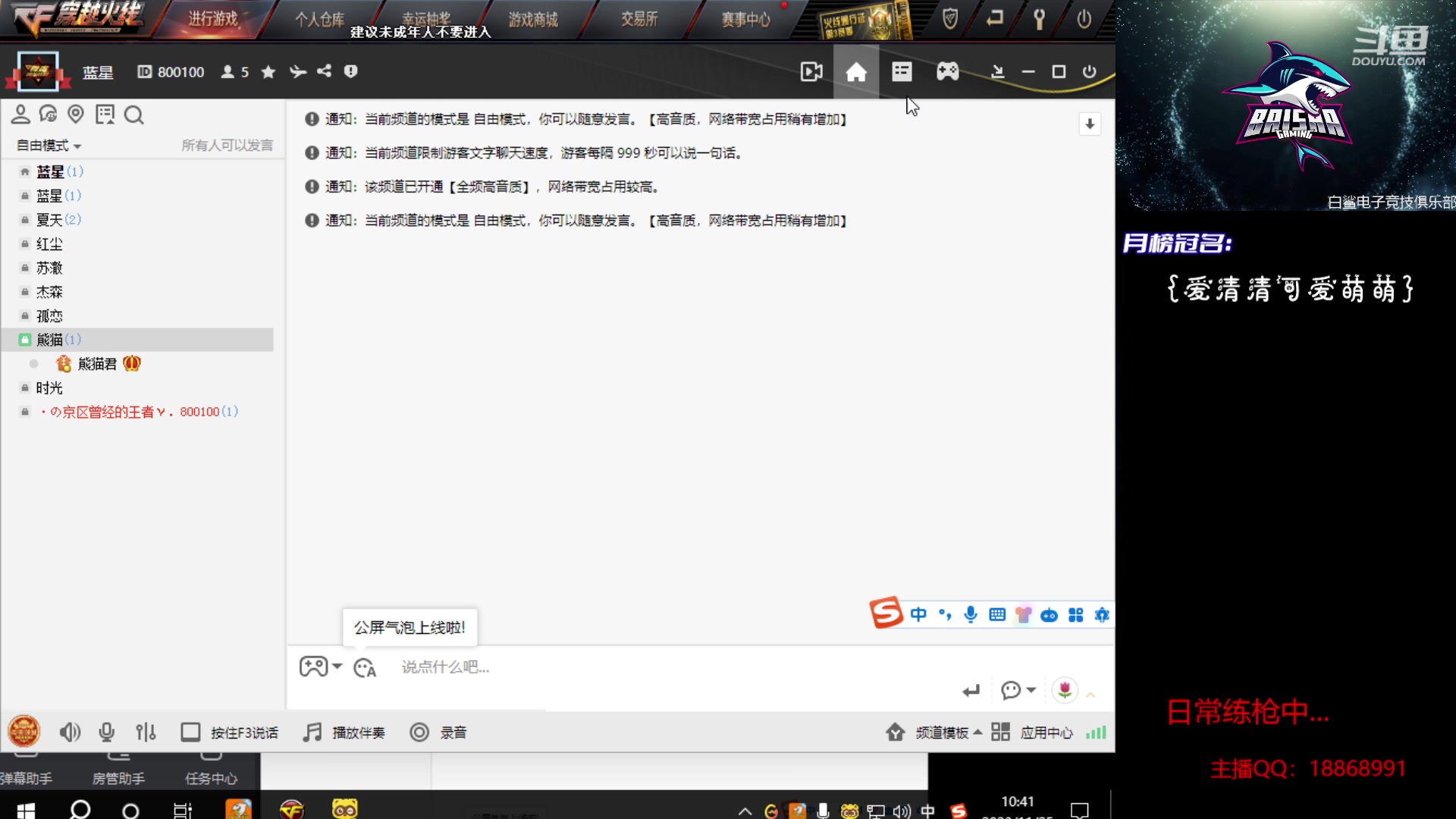This screenshot has width=1456, height=819.
Task: Click the flower gift icon
Action: (x=1065, y=690)
